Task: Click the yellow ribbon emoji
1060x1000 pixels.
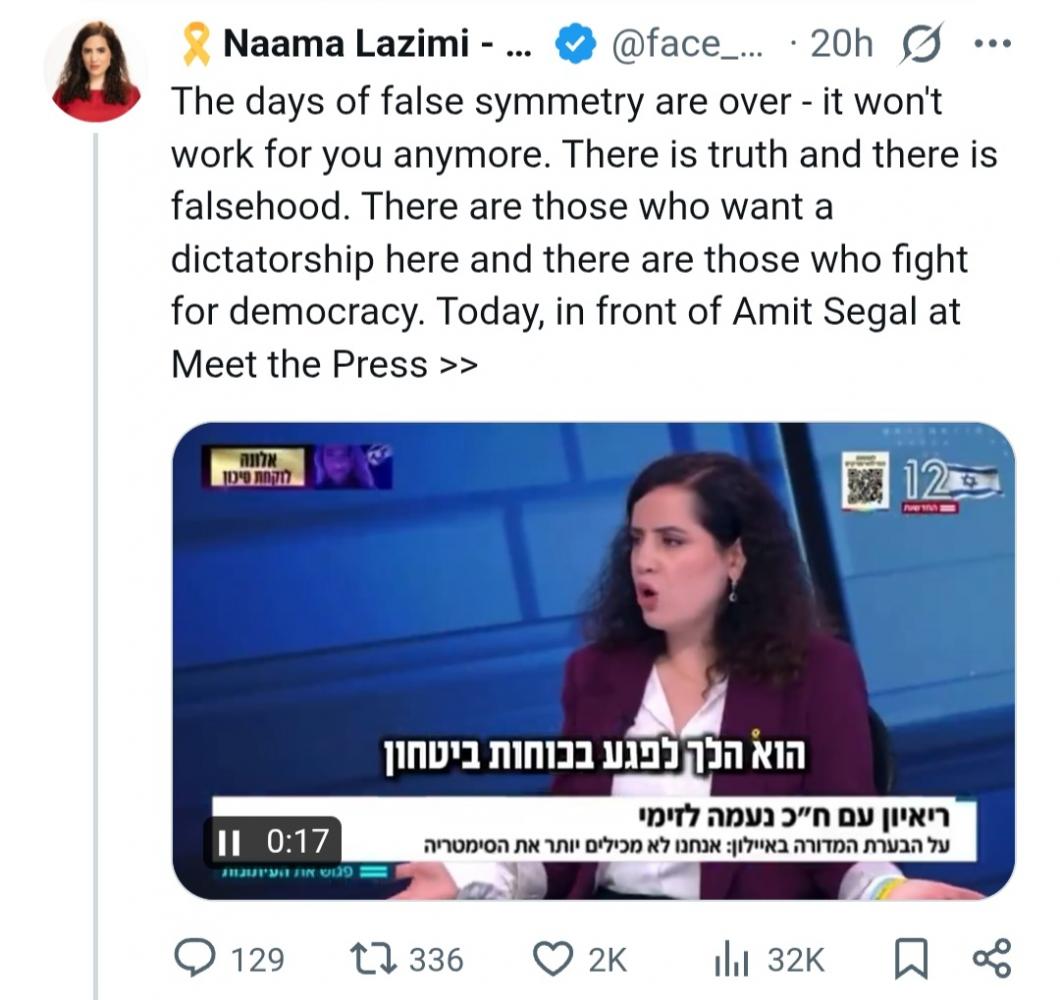Action: point(195,45)
